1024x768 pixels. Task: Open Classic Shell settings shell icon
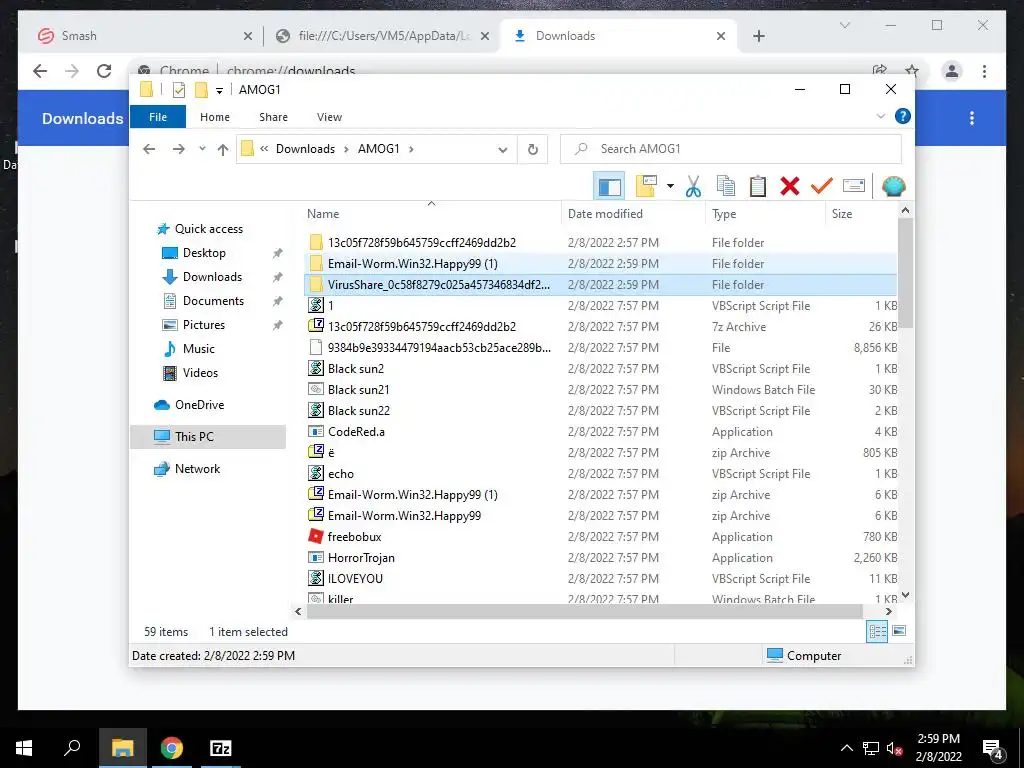893,187
